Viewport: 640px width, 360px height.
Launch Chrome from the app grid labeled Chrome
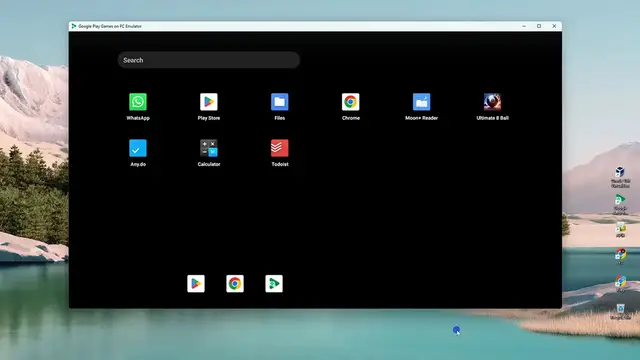[x=351, y=102]
